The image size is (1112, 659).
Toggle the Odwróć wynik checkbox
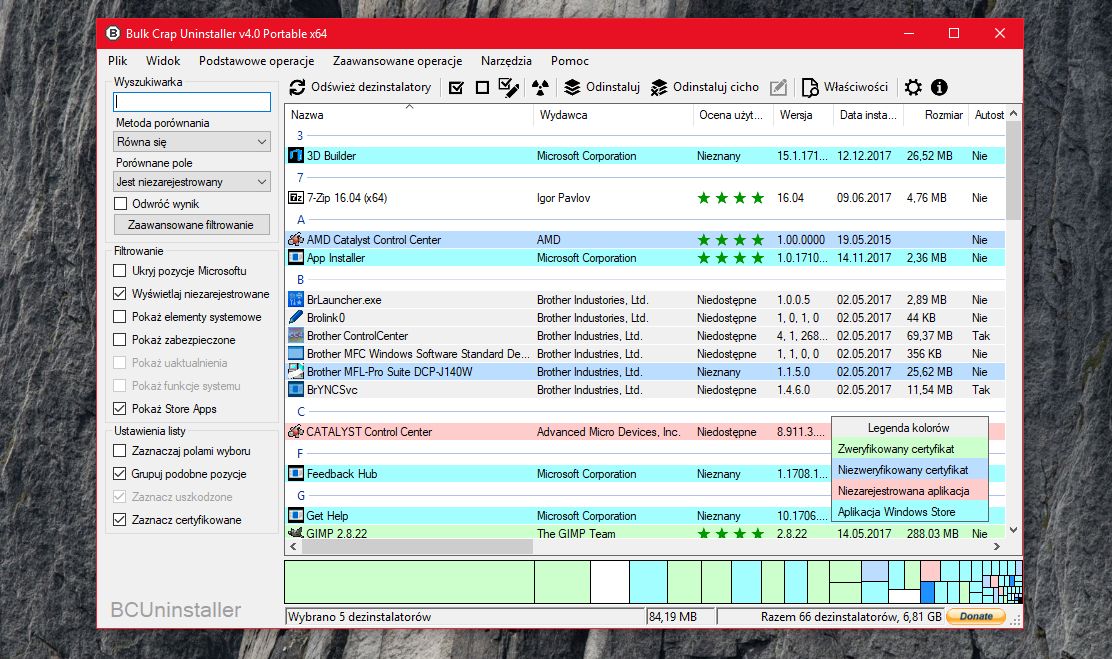121,204
